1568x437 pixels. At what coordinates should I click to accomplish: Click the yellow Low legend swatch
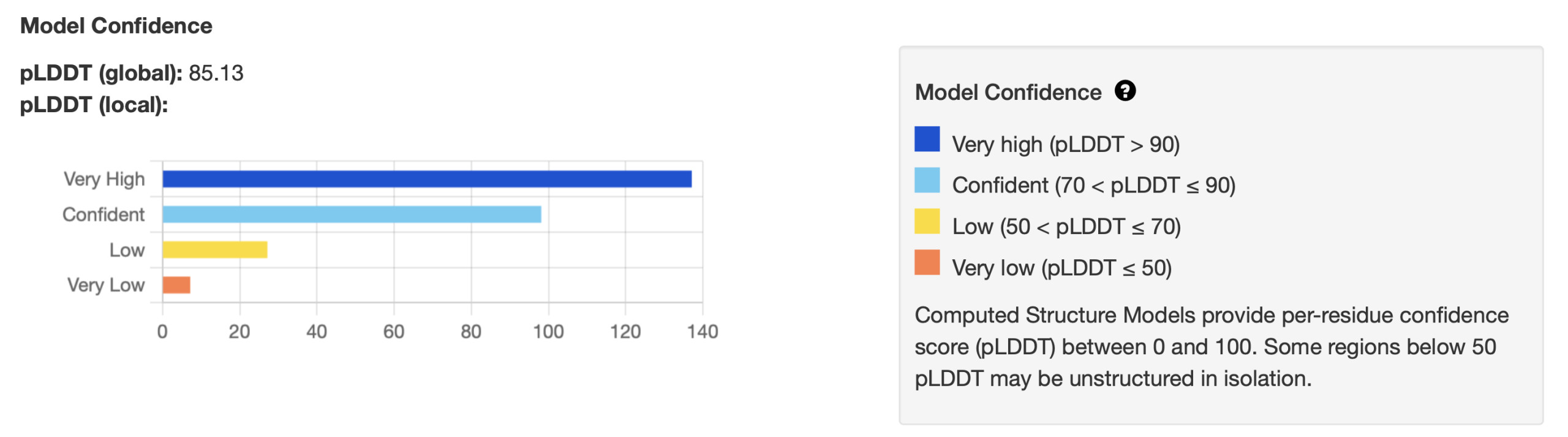pos(926,221)
